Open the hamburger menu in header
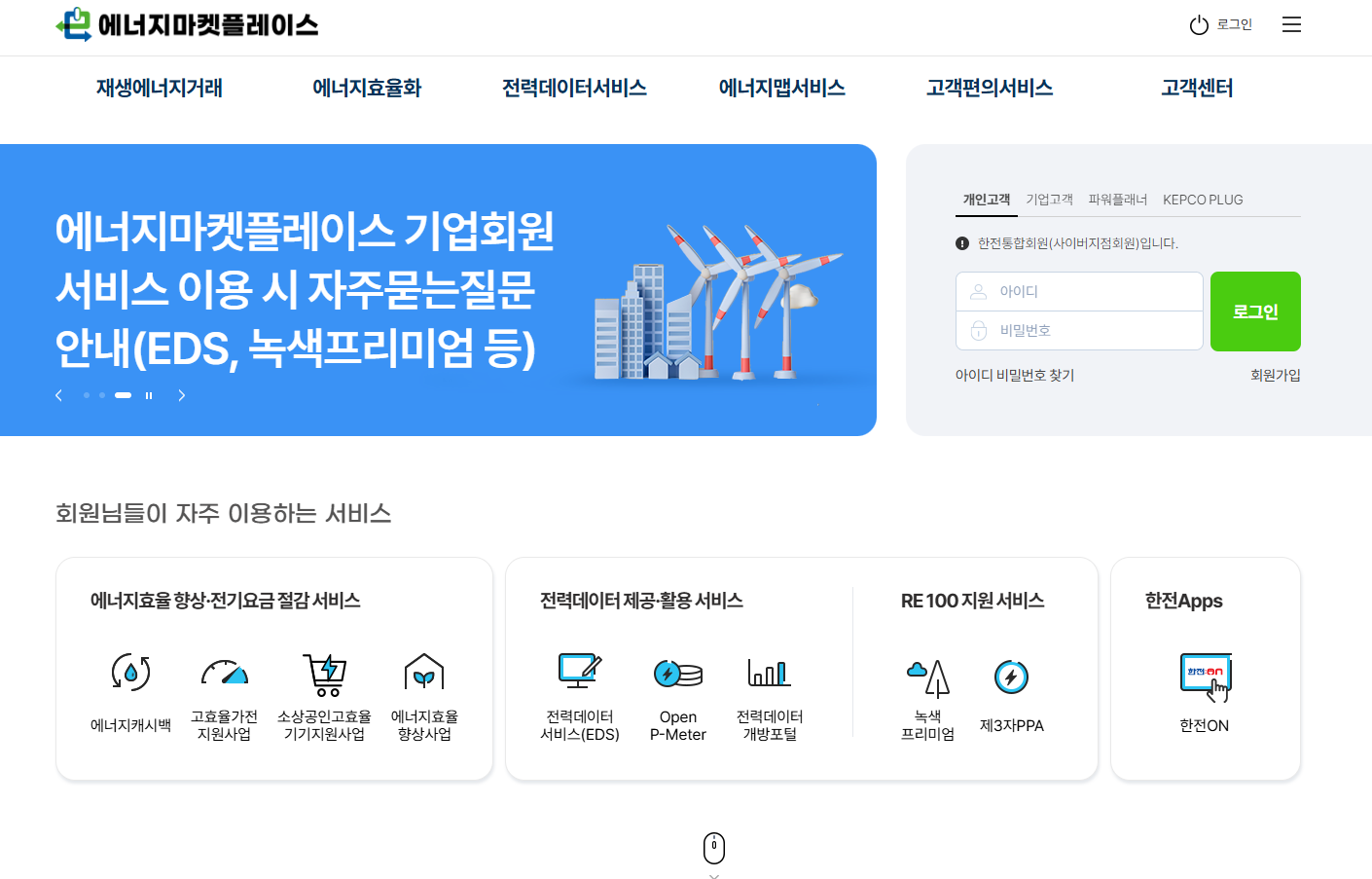The width and height of the screenshot is (1372, 879). [1291, 24]
